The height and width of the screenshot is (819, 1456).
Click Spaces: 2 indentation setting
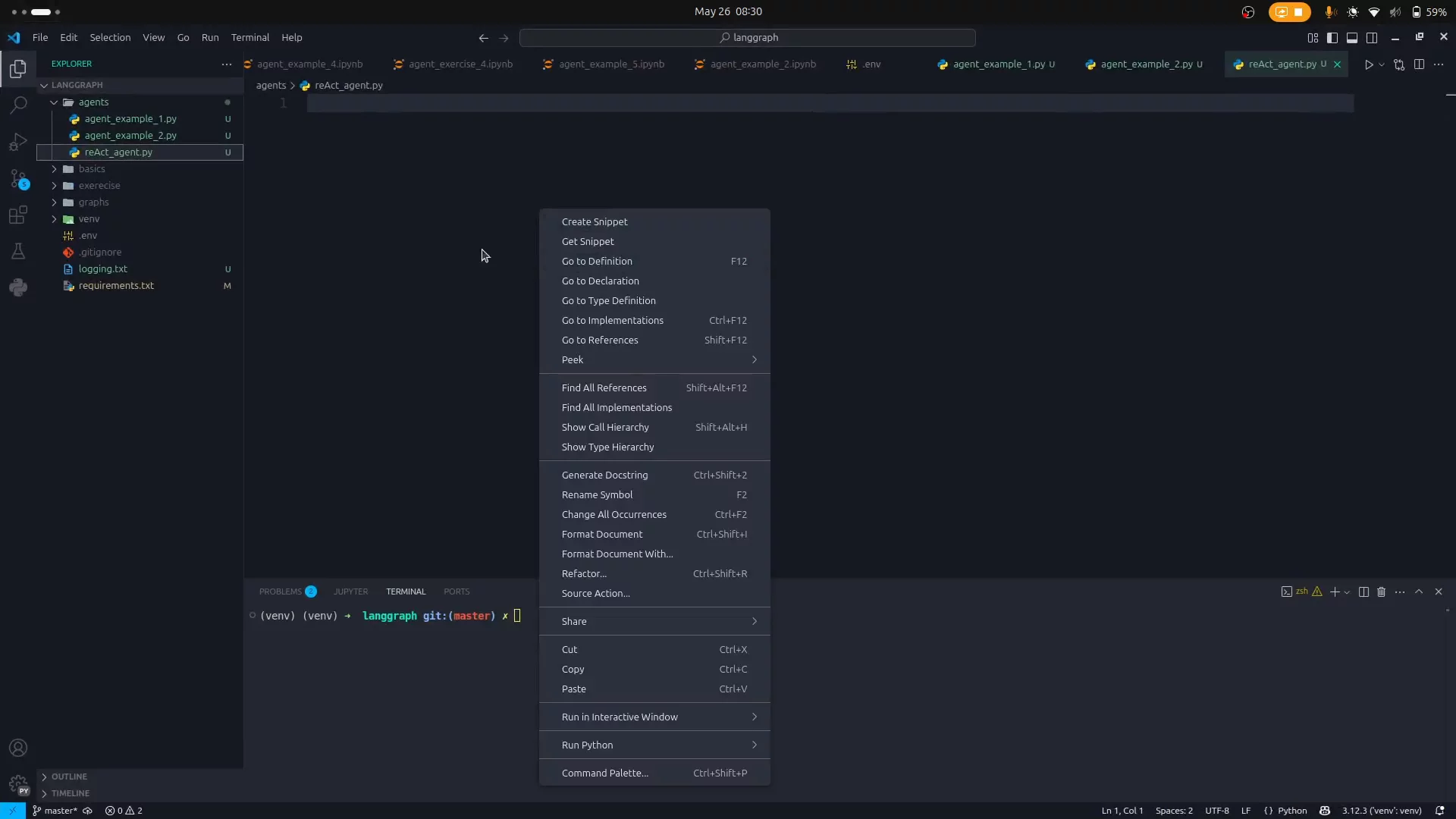pyautogui.click(x=1174, y=811)
